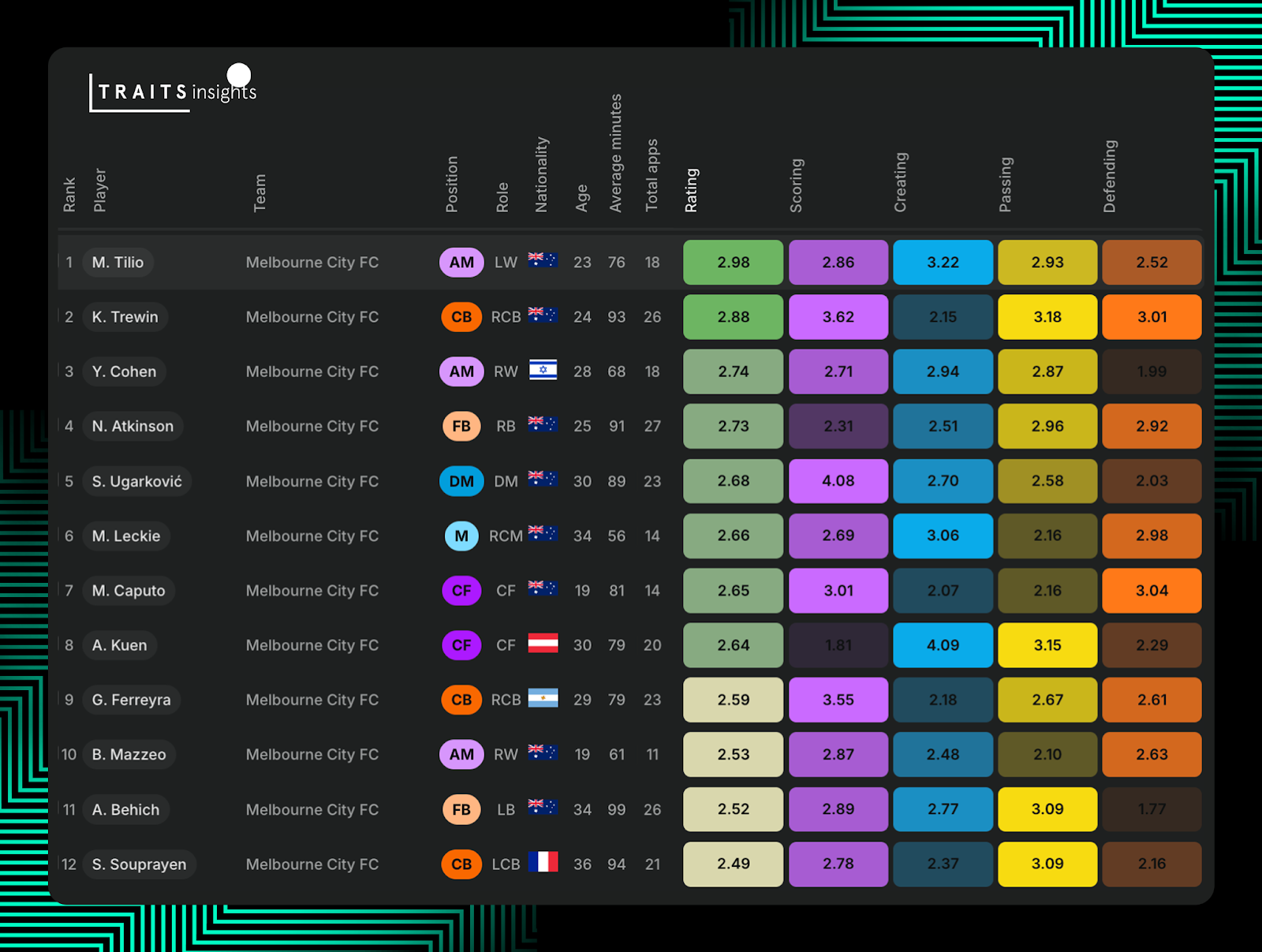This screenshot has width=1262, height=952.
Task: Click the Austria flag in A. Kuen row
Action: [543, 644]
